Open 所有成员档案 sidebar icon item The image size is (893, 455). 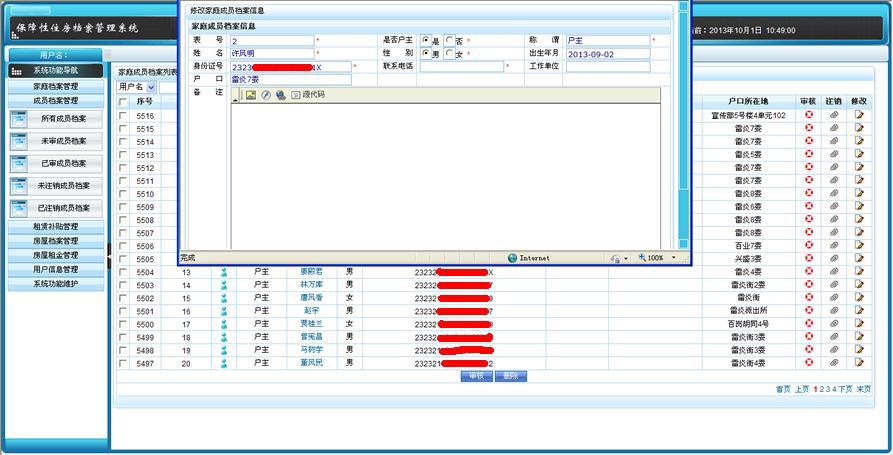click(56, 119)
